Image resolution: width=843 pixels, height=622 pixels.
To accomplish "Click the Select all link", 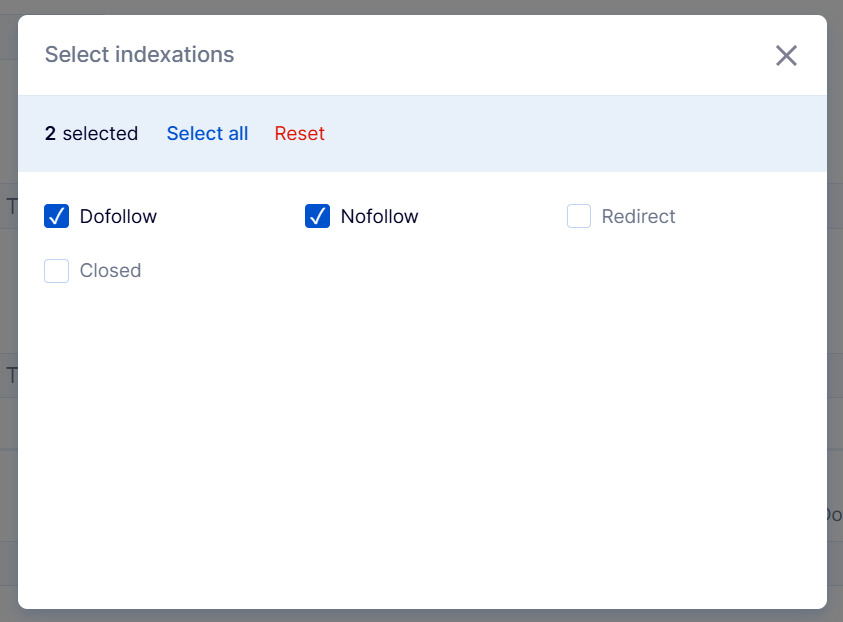I will (x=207, y=134).
